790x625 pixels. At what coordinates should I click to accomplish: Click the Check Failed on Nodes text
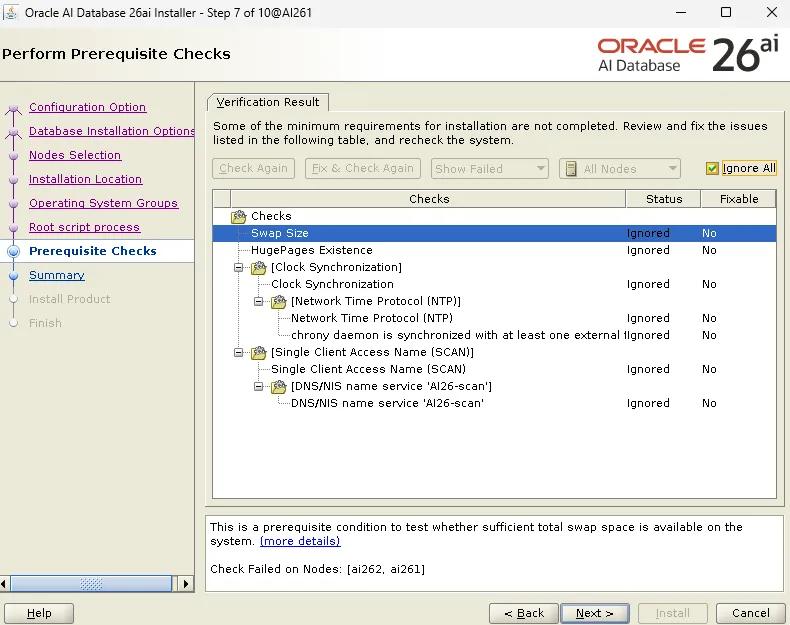coord(317,569)
